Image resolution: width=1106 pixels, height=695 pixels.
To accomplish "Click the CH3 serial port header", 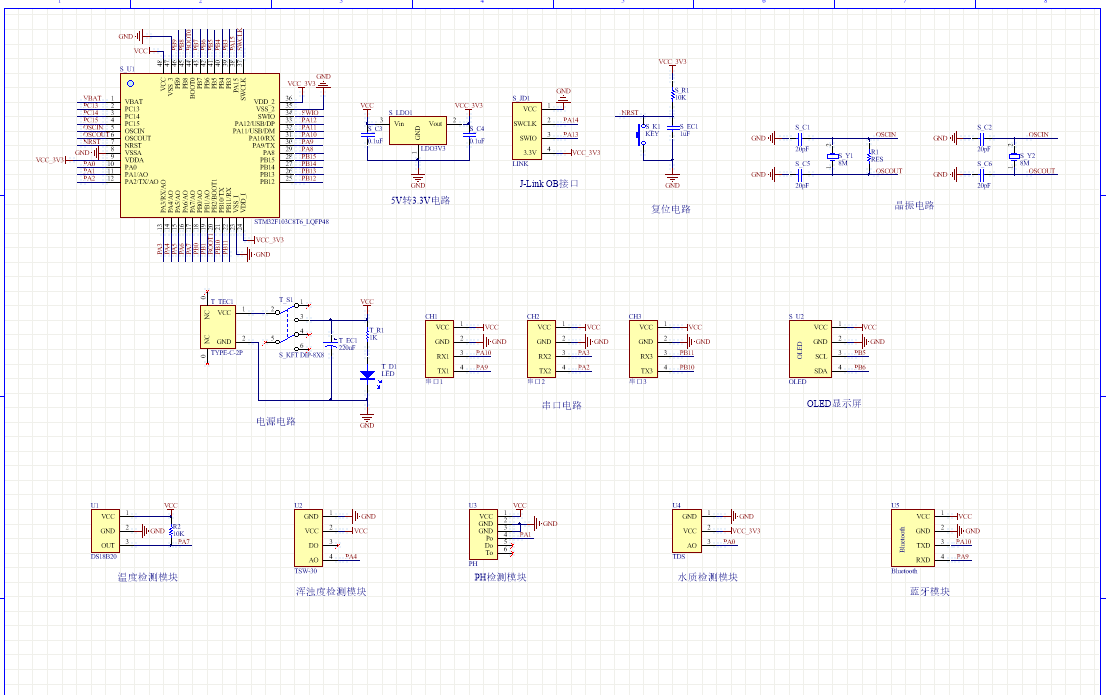I will click(x=644, y=349).
